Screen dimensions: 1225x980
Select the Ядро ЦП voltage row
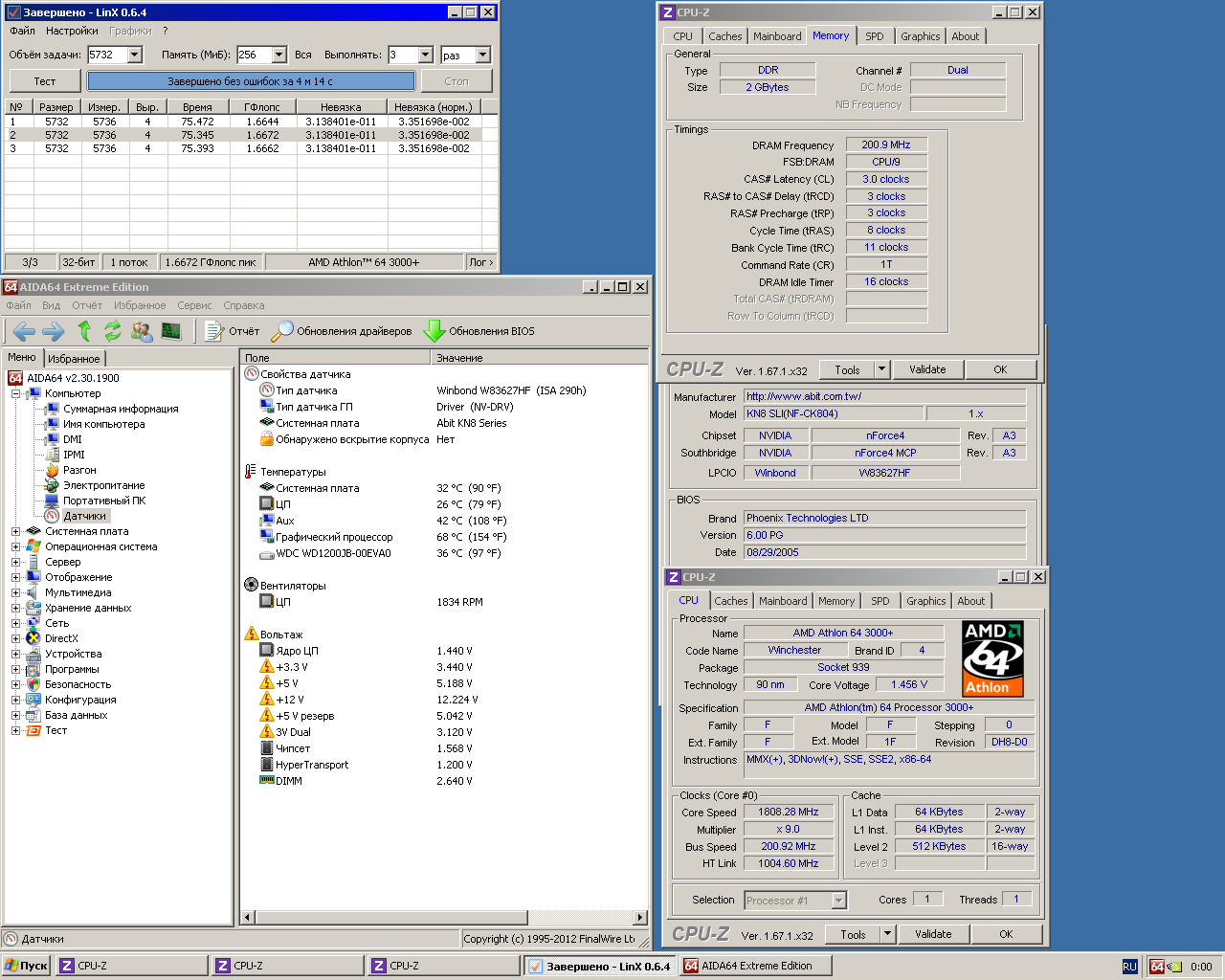coord(443,651)
